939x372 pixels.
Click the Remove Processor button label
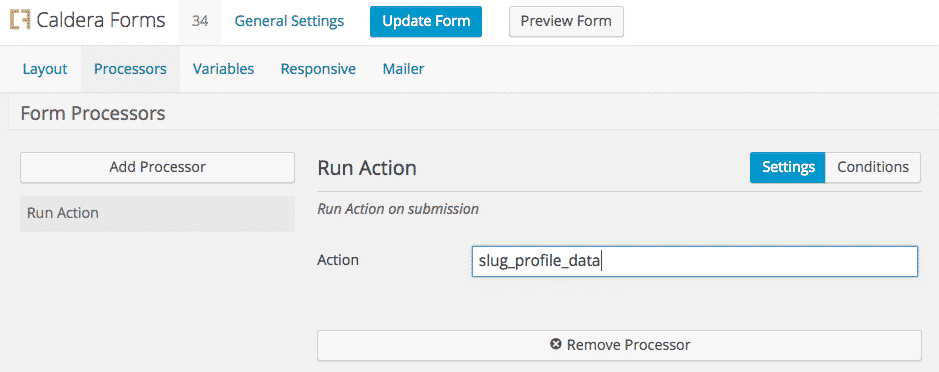629,345
